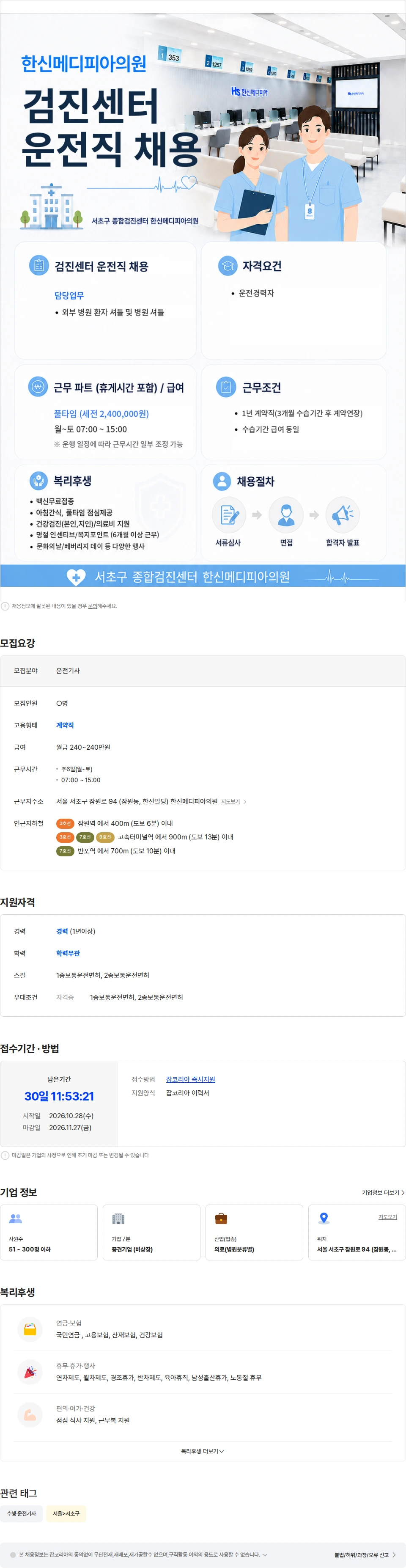Click the 산업(업종) briefcase icon
Image resolution: width=406 pixels, height=1568 pixels.
tap(221, 1219)
